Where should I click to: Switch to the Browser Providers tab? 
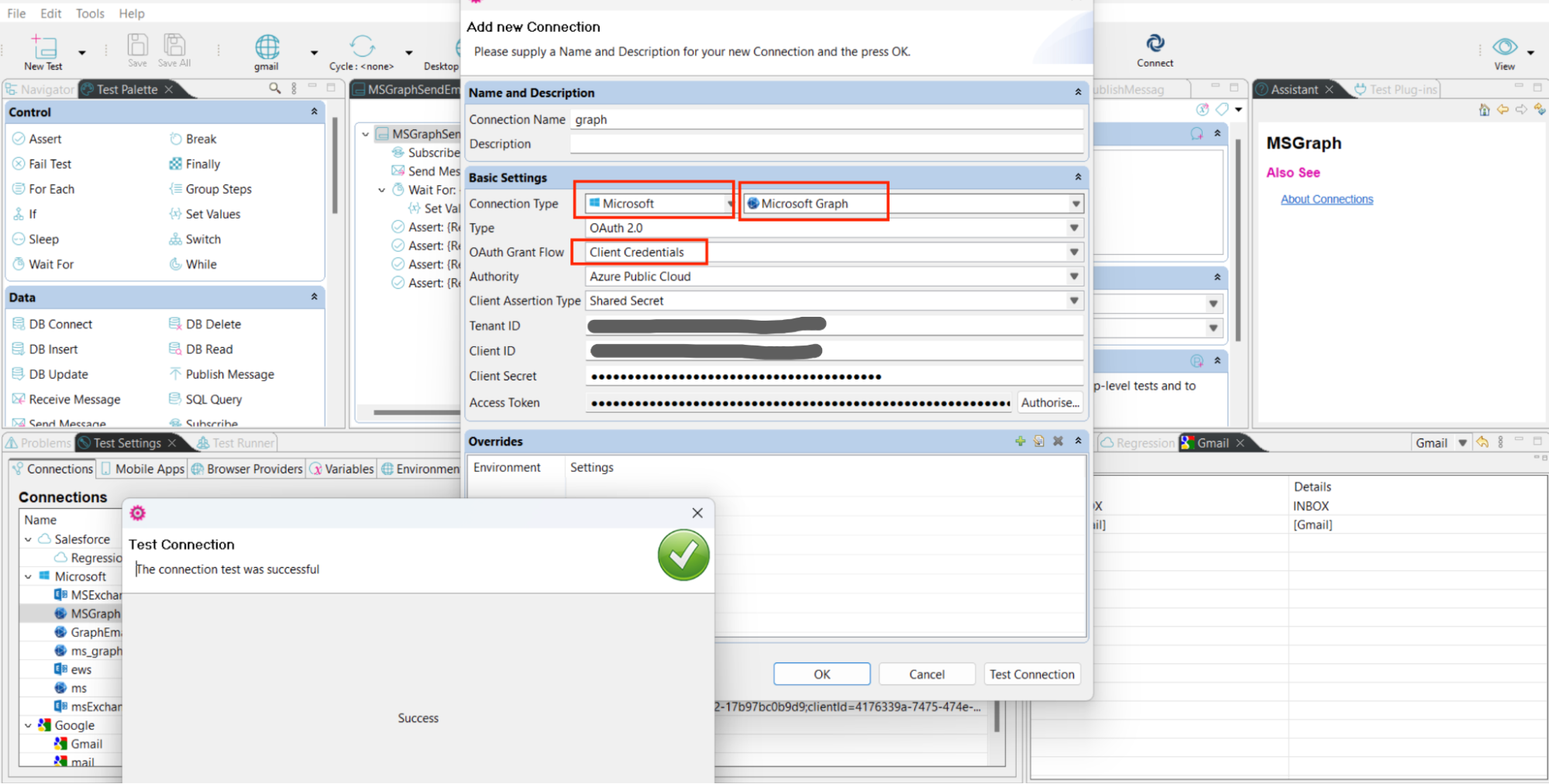click(247, 469)
